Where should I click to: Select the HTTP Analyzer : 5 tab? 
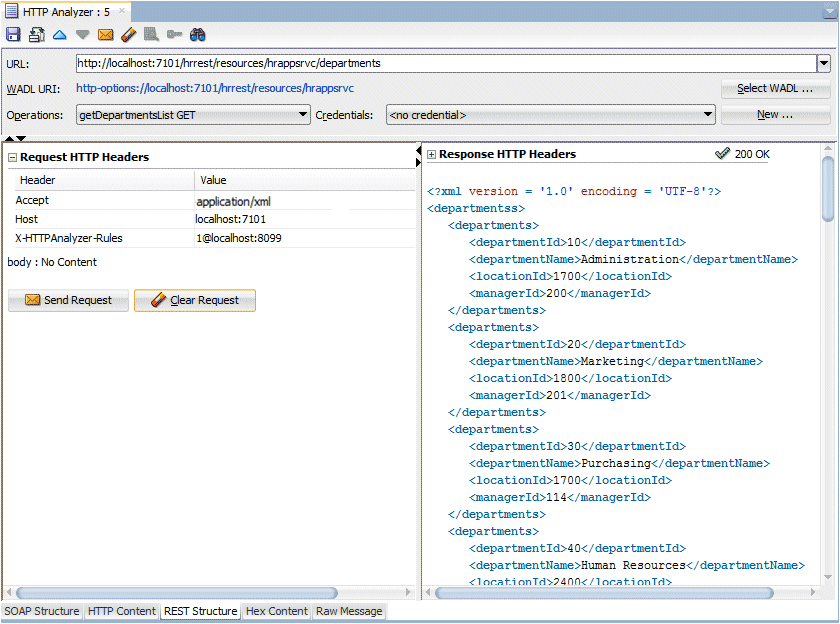point(66,12)
